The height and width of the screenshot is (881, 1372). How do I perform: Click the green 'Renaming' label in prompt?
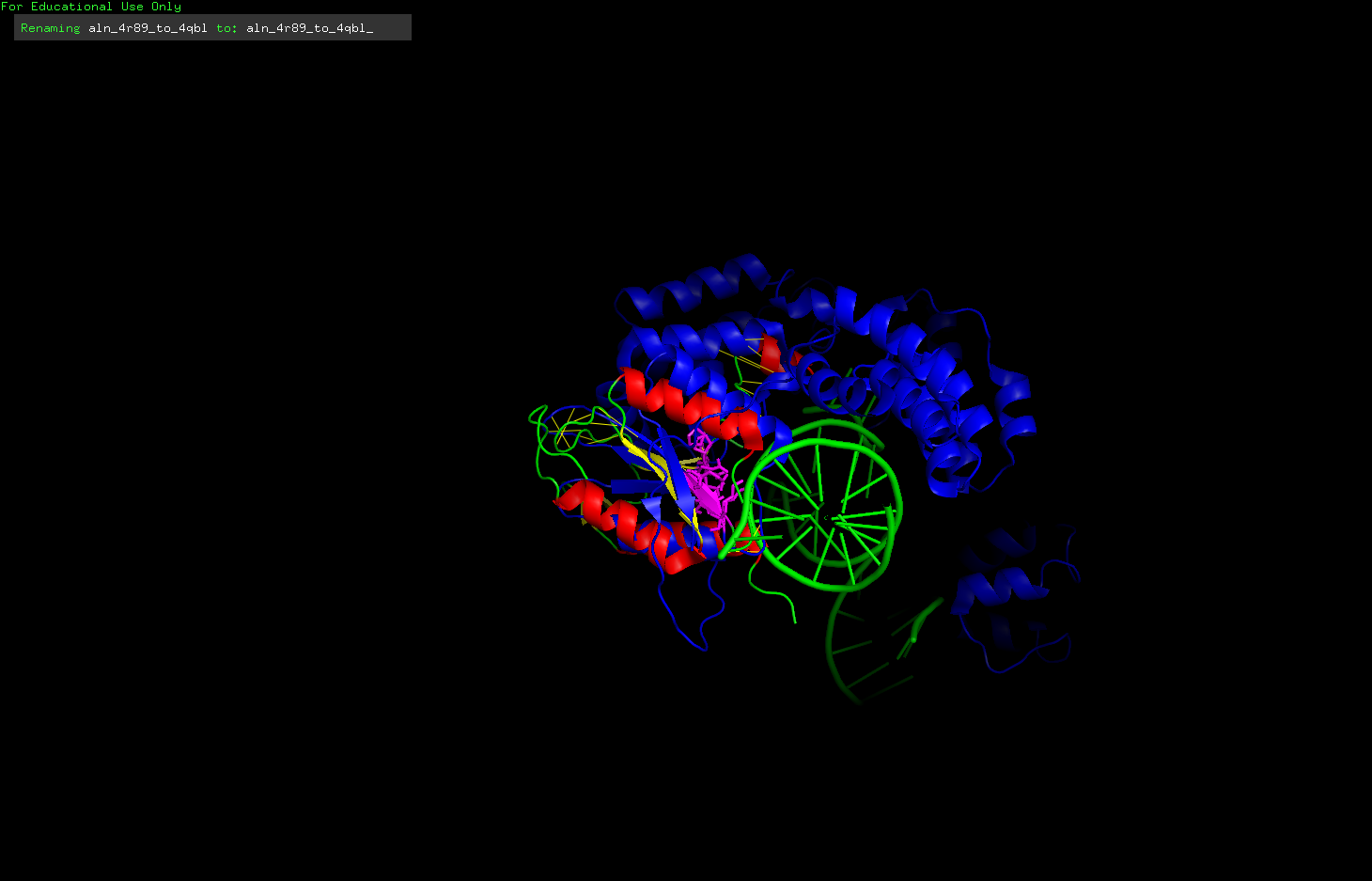(50, 28)
